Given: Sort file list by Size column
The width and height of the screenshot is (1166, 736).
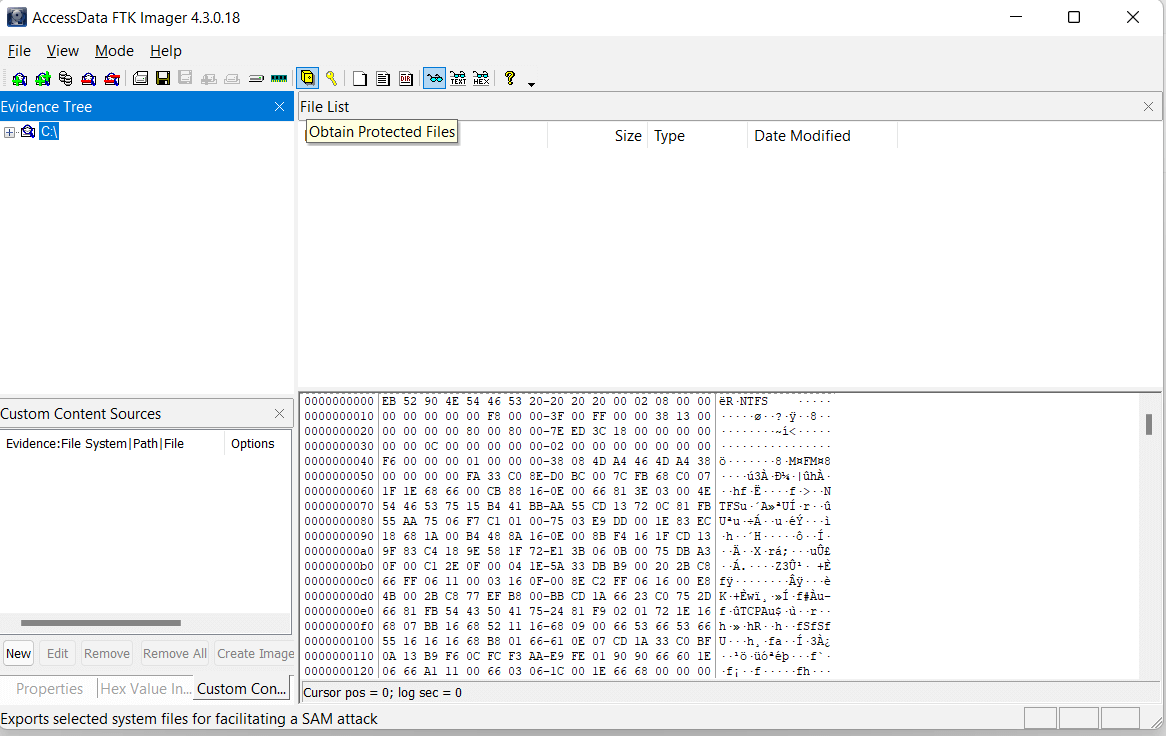Looking at the screenshot, I should [598, 136].
